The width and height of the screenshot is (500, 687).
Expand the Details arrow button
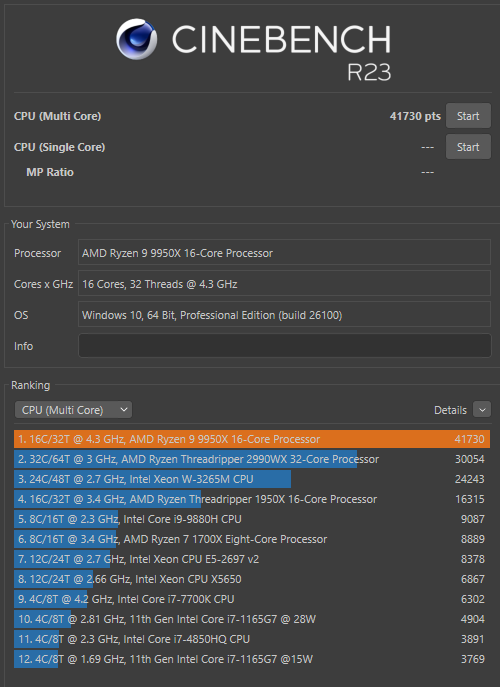click(482, 410)
